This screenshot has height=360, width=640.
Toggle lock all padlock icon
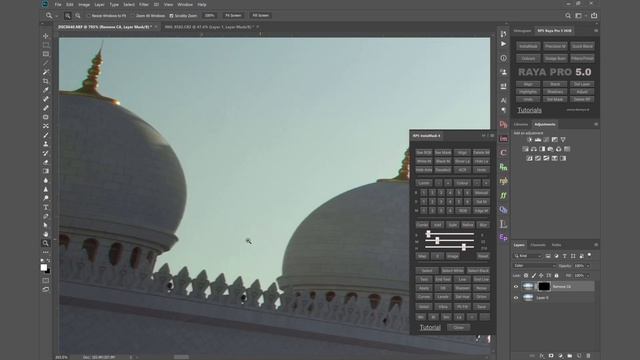click(556, 276)
